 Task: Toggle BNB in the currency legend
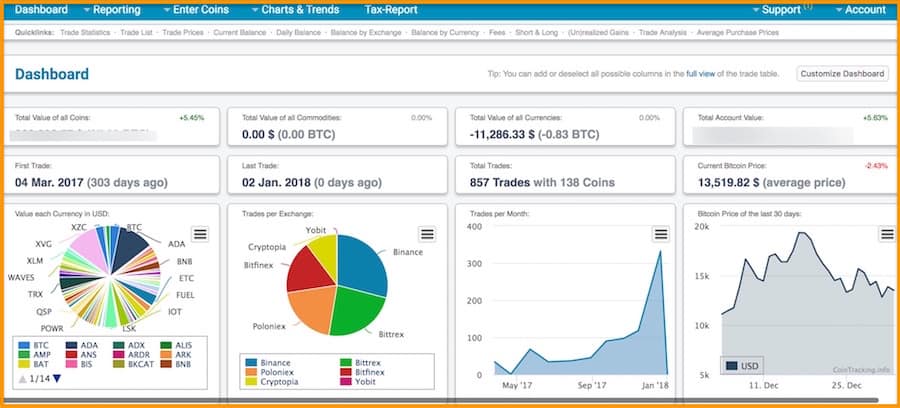[176, 364]
